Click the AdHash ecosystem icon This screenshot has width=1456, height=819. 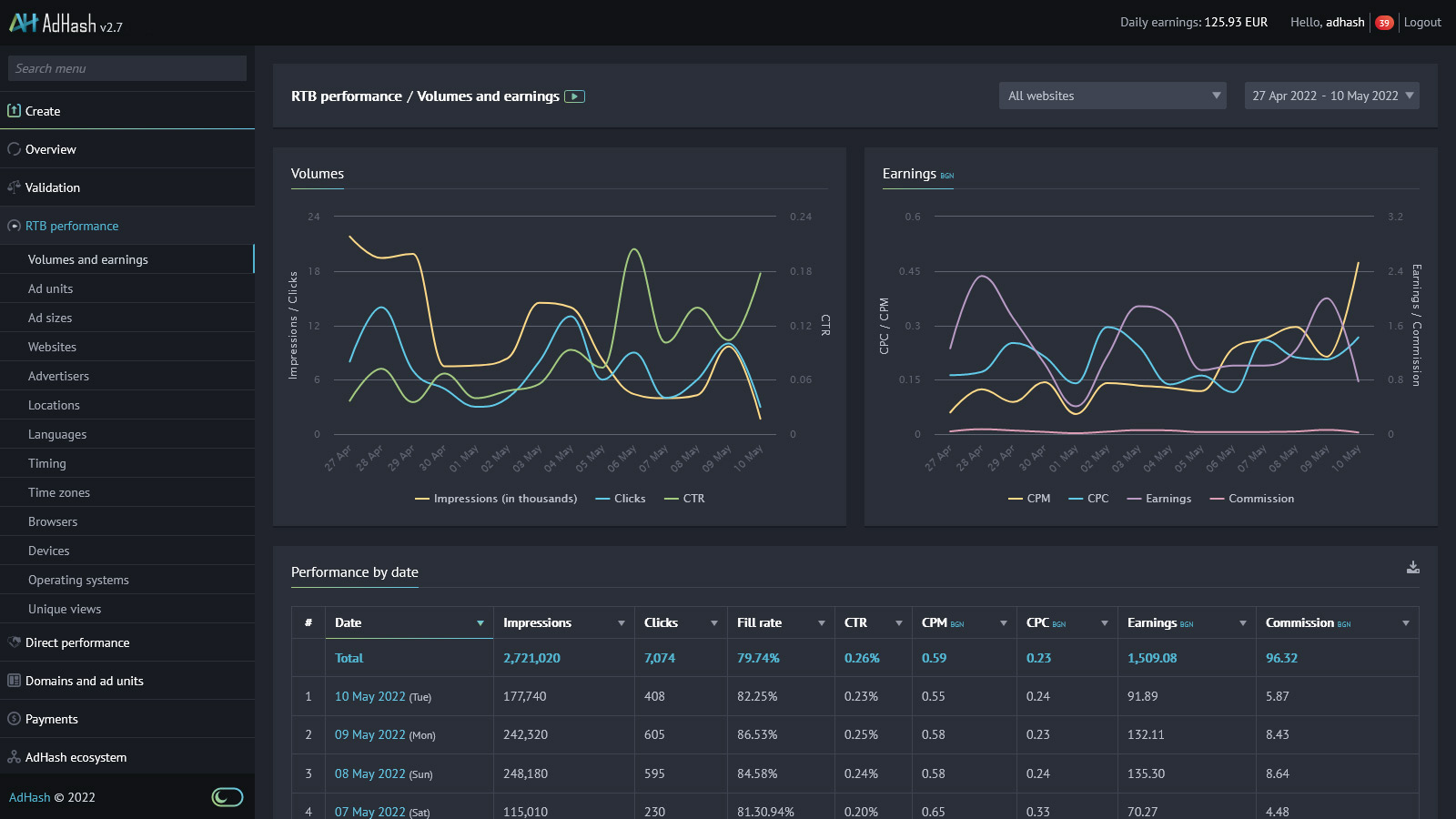pos(14,757)
